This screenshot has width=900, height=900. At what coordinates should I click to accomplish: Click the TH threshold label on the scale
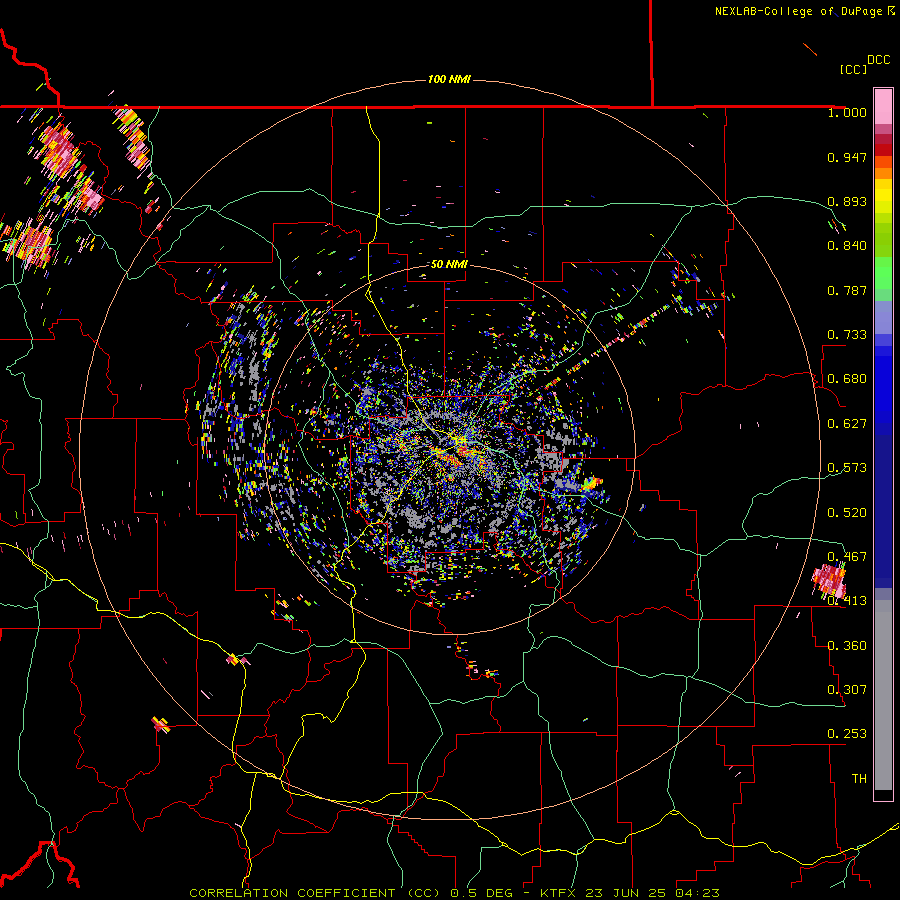(859, 779)
